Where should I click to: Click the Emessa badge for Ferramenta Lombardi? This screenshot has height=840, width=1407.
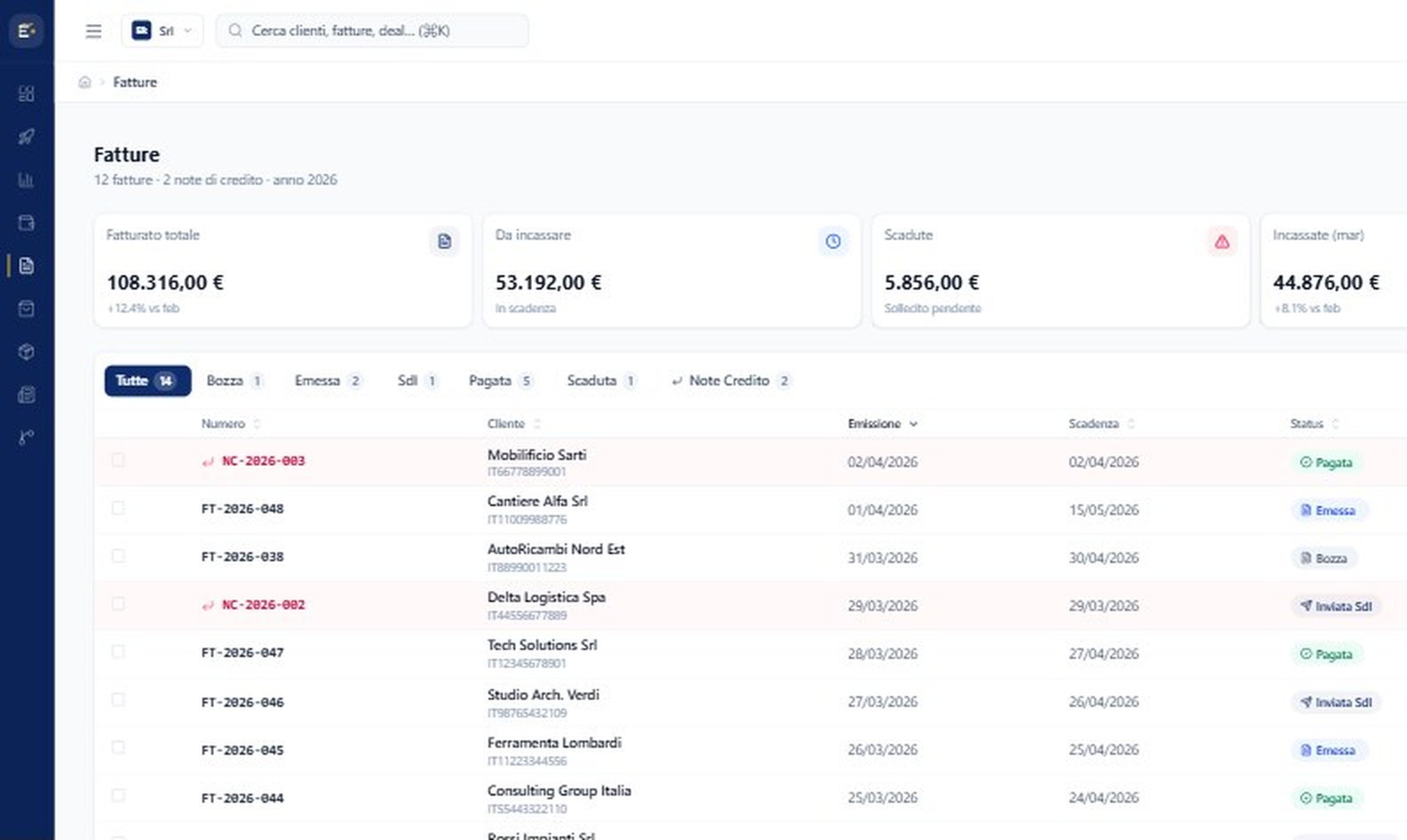click(1329, 750)
